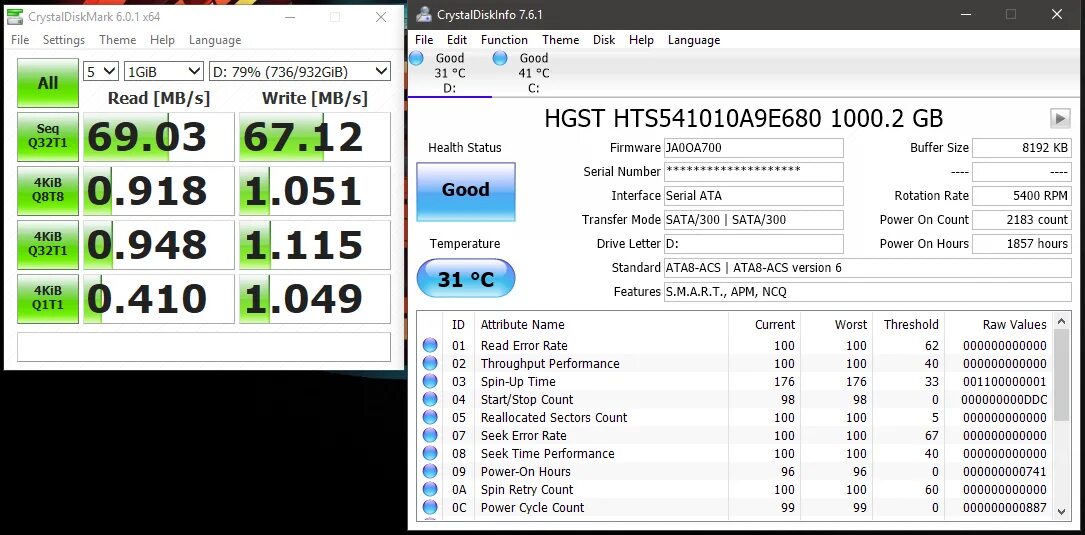Click the SMART list scrollbar thumb
Image resolution: width=1085 pixels, height=535 pixels.
pos(1061,375)
